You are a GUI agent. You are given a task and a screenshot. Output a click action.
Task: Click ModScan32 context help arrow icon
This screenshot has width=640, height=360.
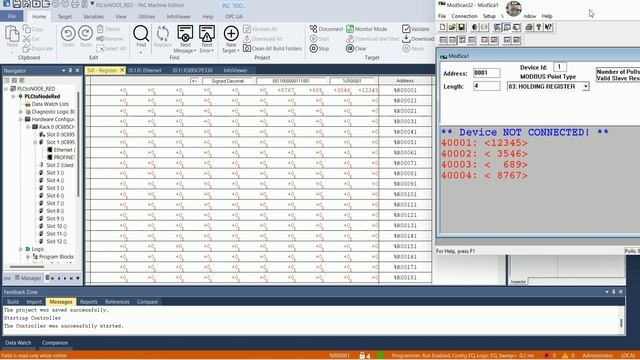[548, 27]
